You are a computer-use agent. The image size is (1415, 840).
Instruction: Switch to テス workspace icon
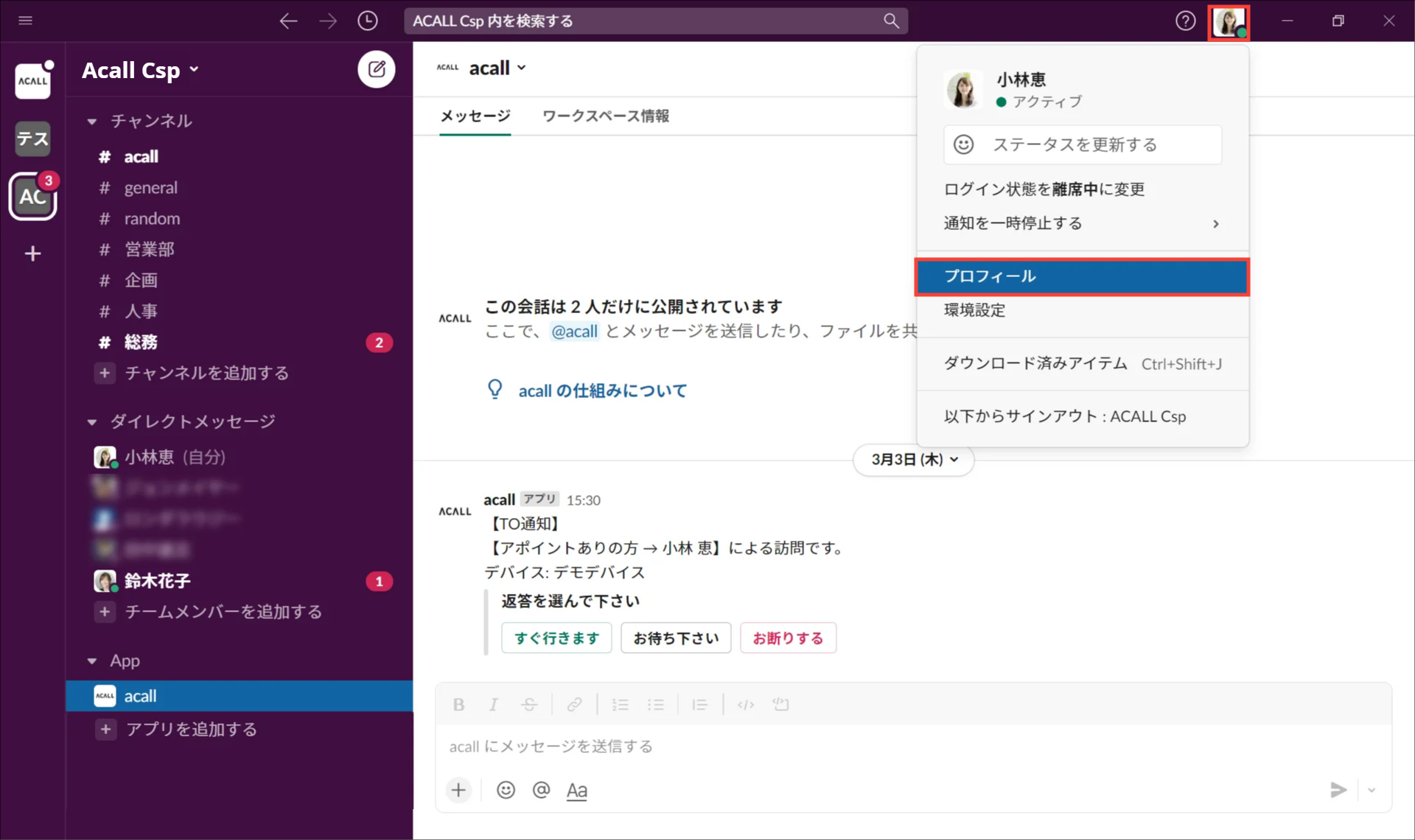click(x=32, y=139)
